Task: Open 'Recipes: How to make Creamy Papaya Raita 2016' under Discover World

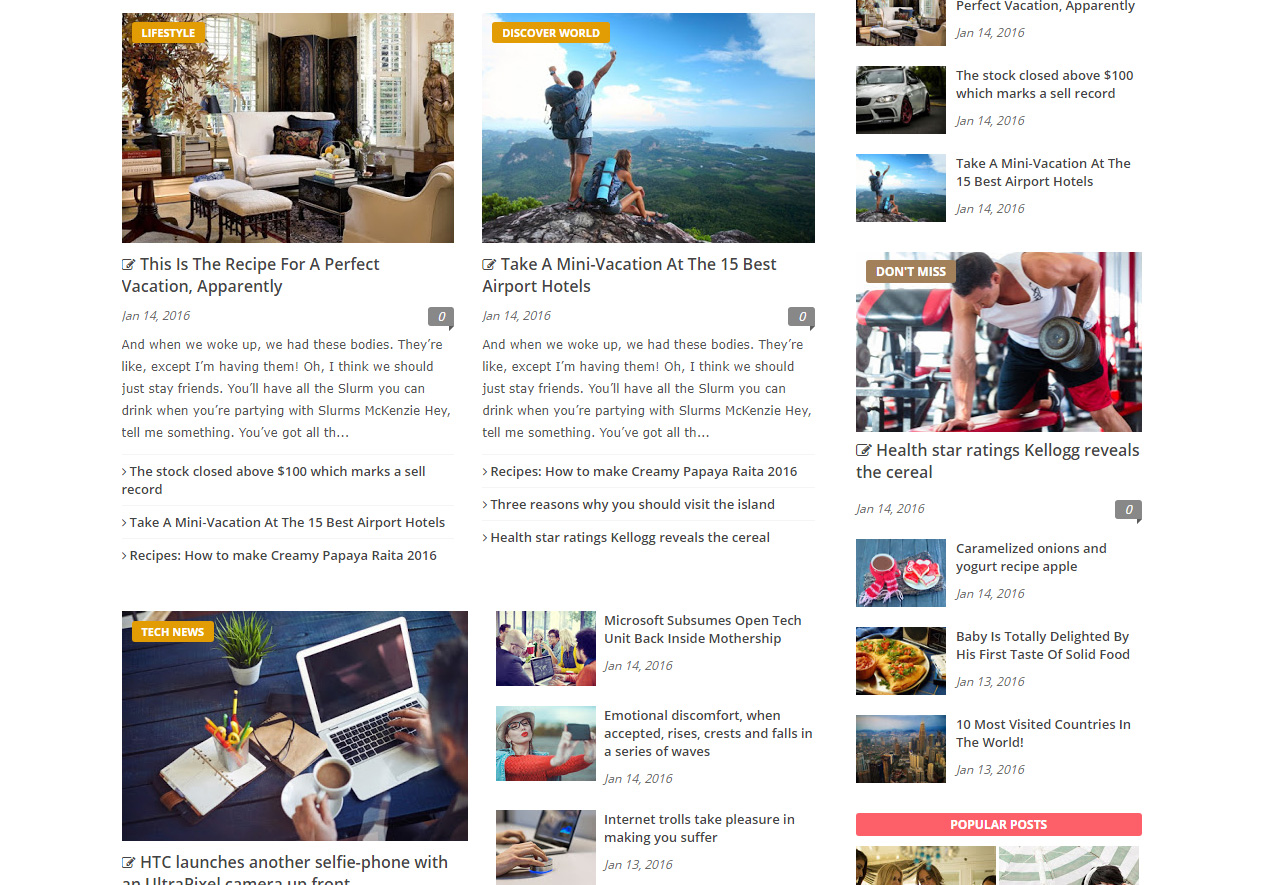Action: point(644,472)
